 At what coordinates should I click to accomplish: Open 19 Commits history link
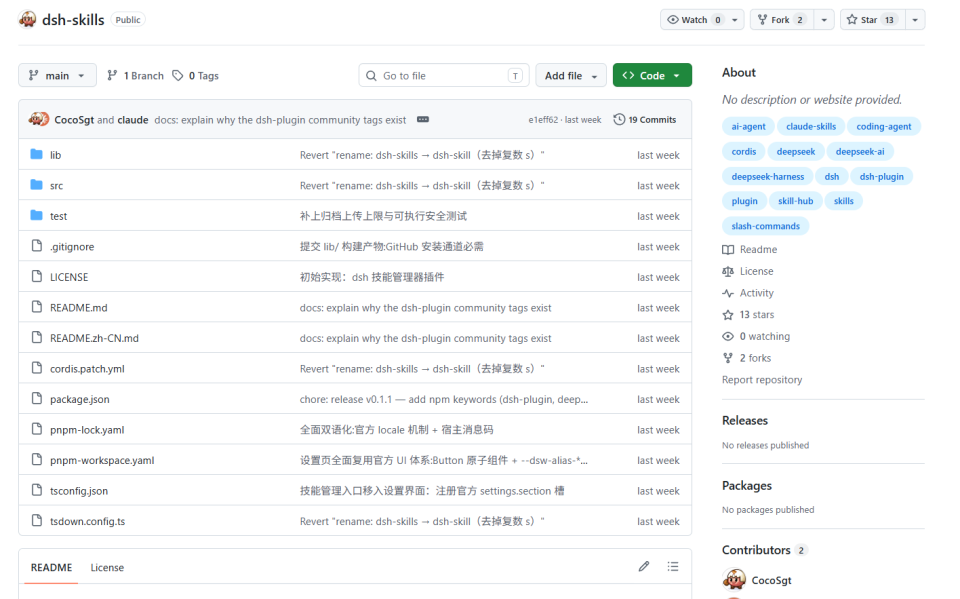click(x=645, y=119)
